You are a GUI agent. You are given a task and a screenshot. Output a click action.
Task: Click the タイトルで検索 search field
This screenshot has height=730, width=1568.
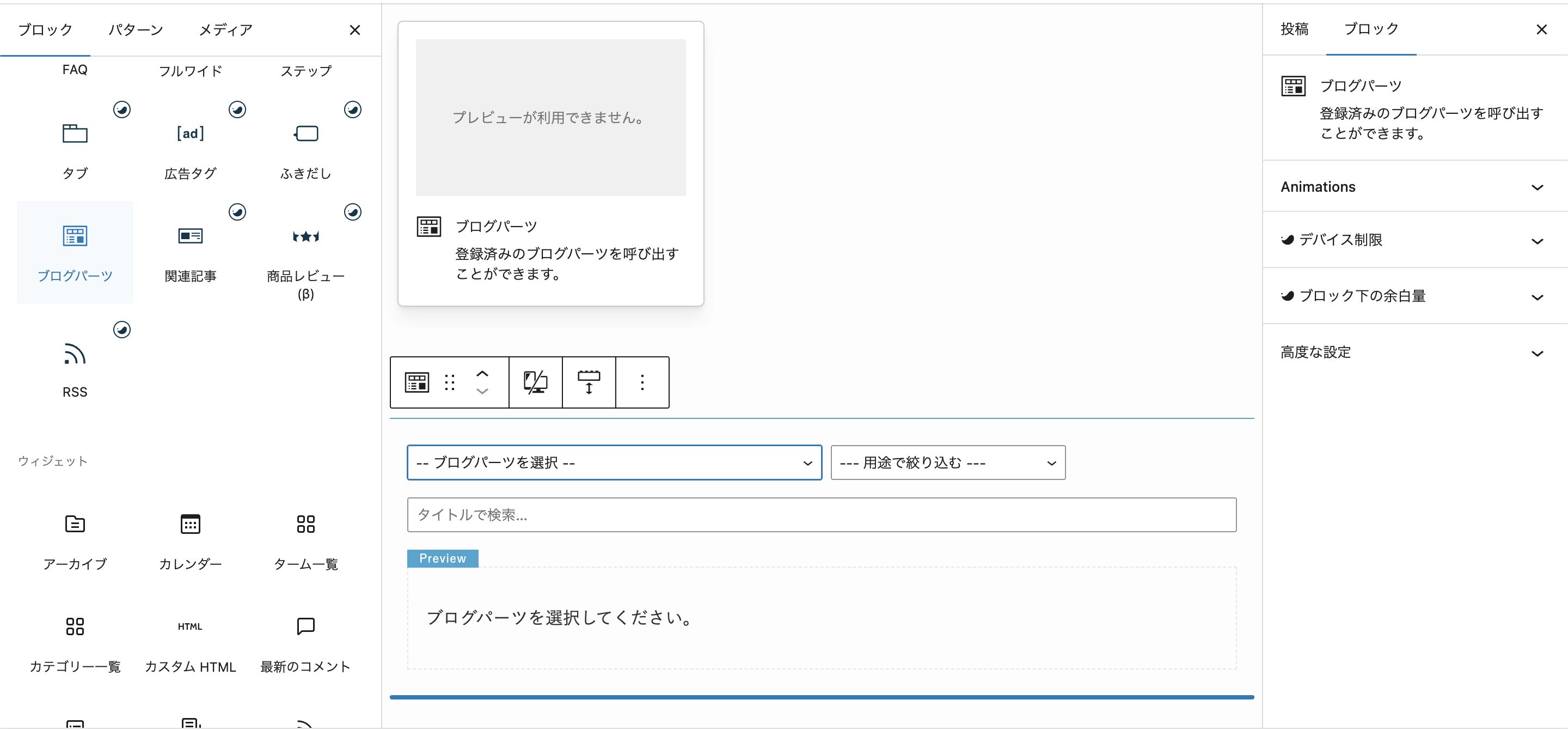pyautogui.click(x=821, y=515)
